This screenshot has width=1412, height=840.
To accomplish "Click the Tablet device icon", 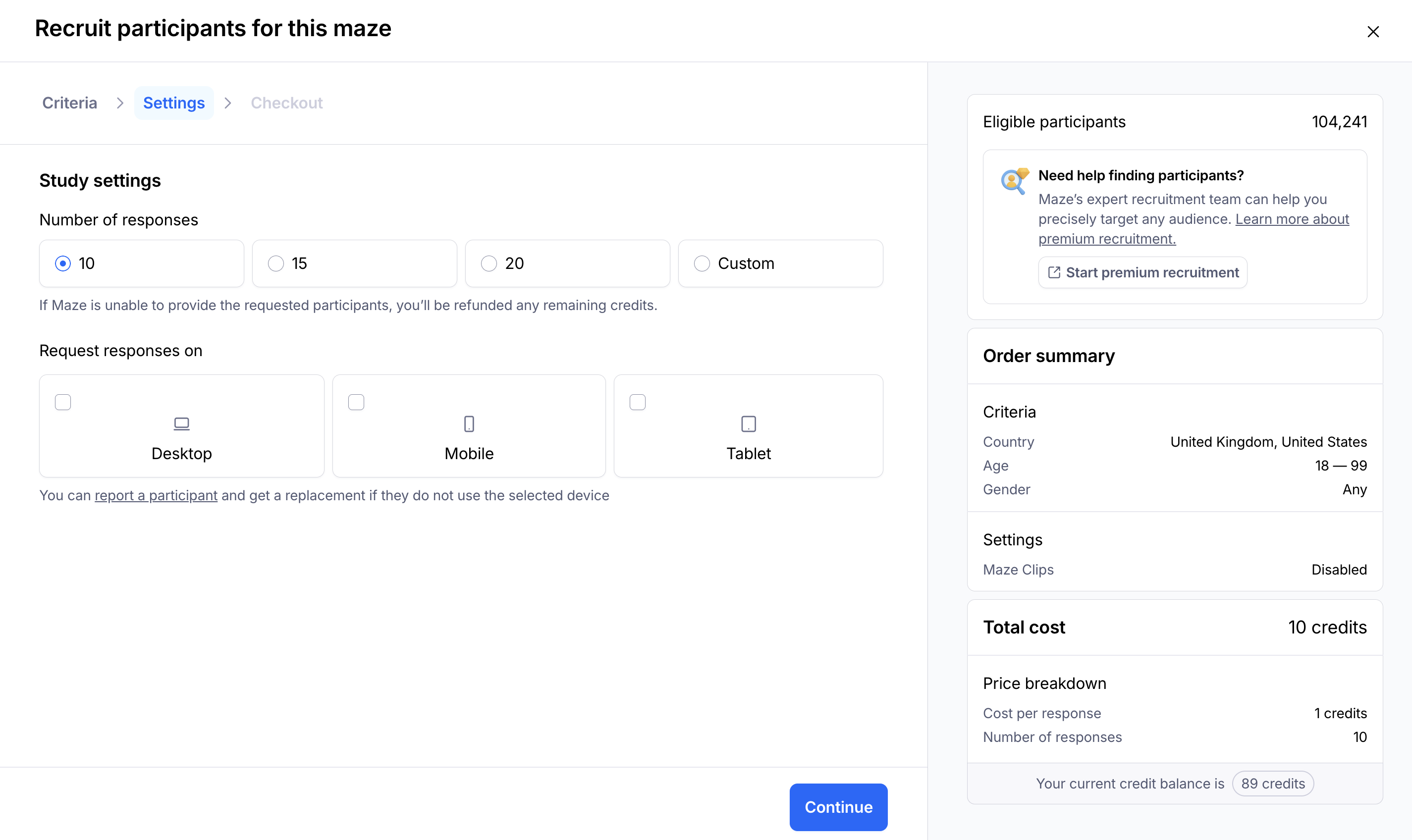I will point(749,423).
